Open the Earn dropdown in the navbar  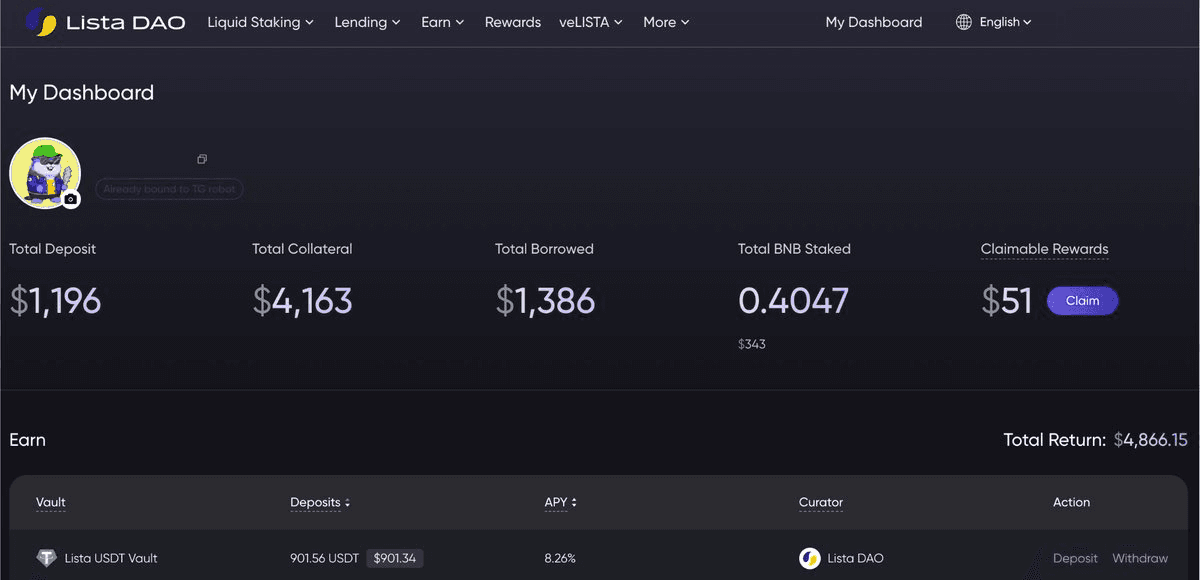[442, 22]
